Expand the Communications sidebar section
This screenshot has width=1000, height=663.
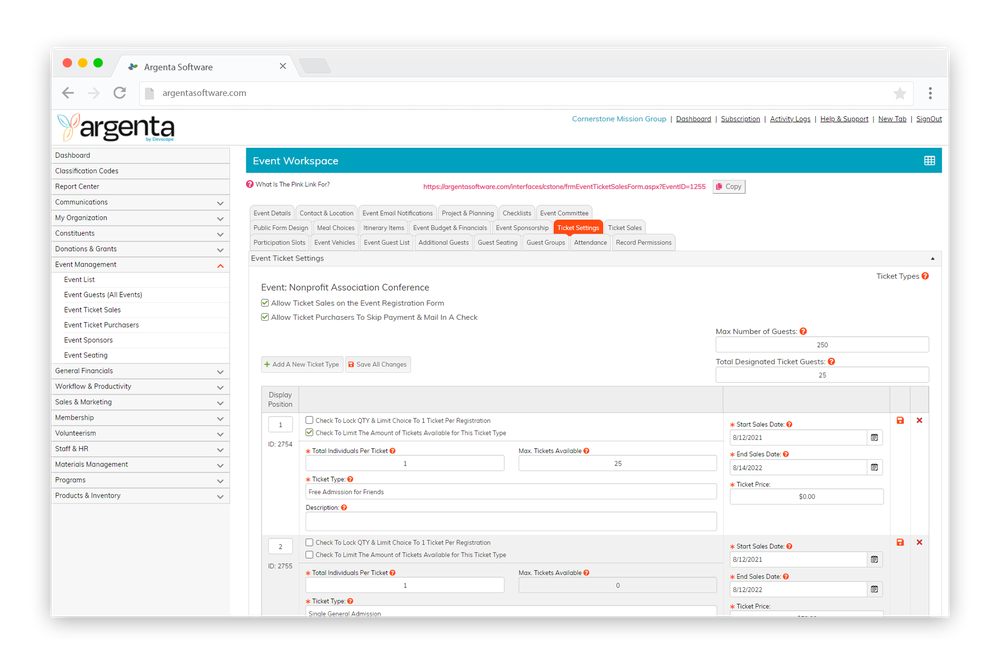140,203
